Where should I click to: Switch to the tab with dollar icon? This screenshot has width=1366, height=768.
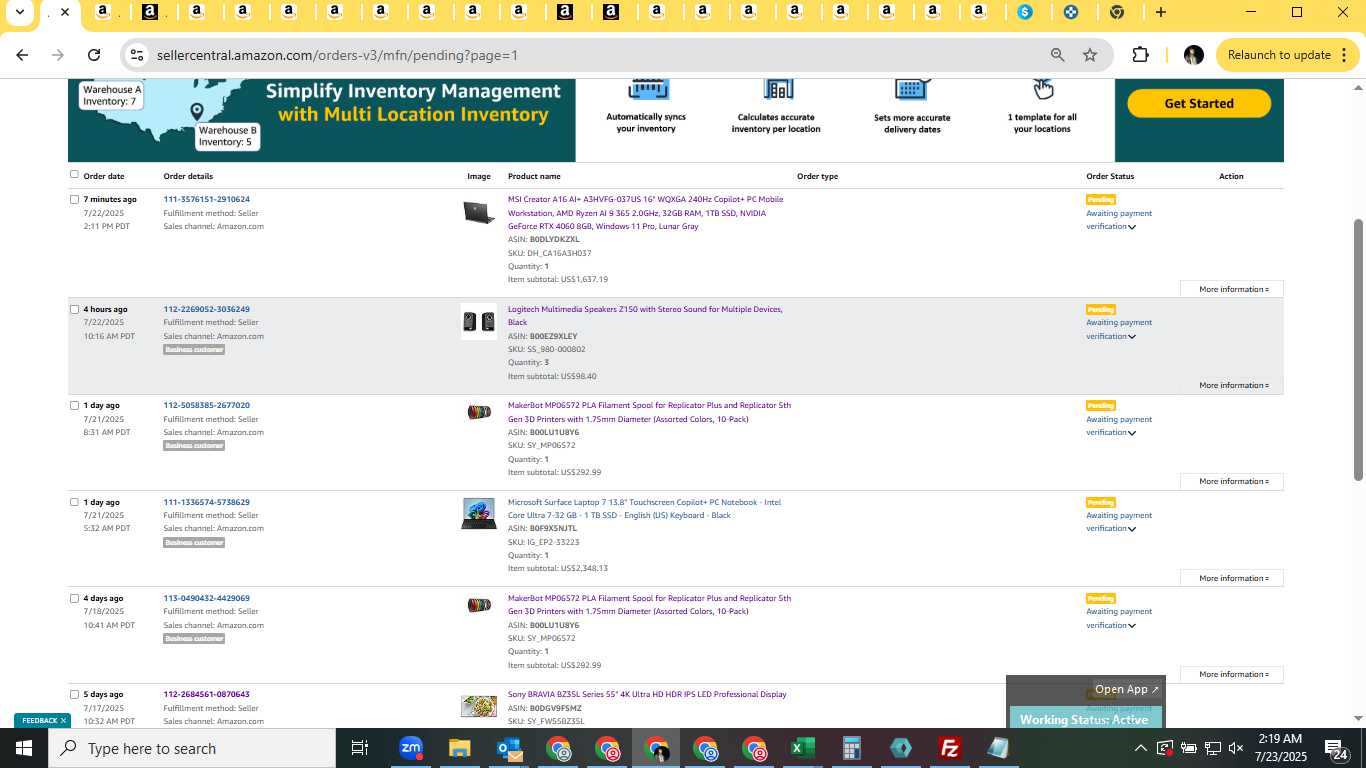coord(1025,12)
